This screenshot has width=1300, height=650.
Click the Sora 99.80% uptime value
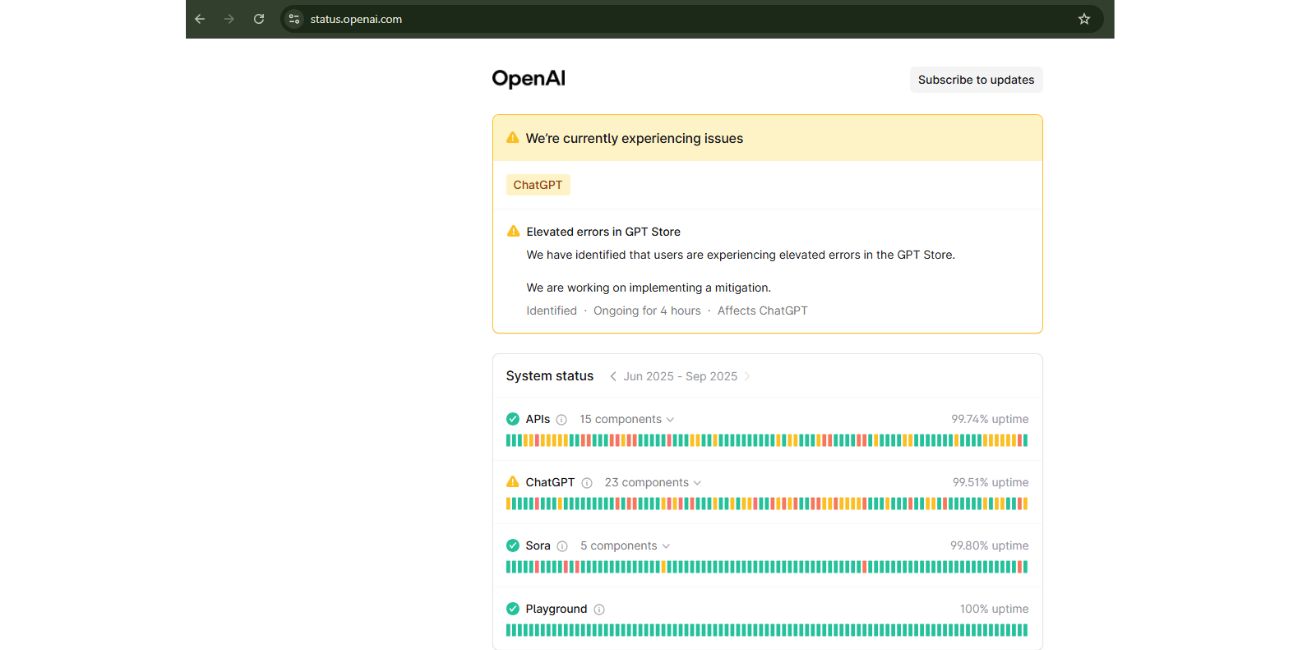pos(989,546)
